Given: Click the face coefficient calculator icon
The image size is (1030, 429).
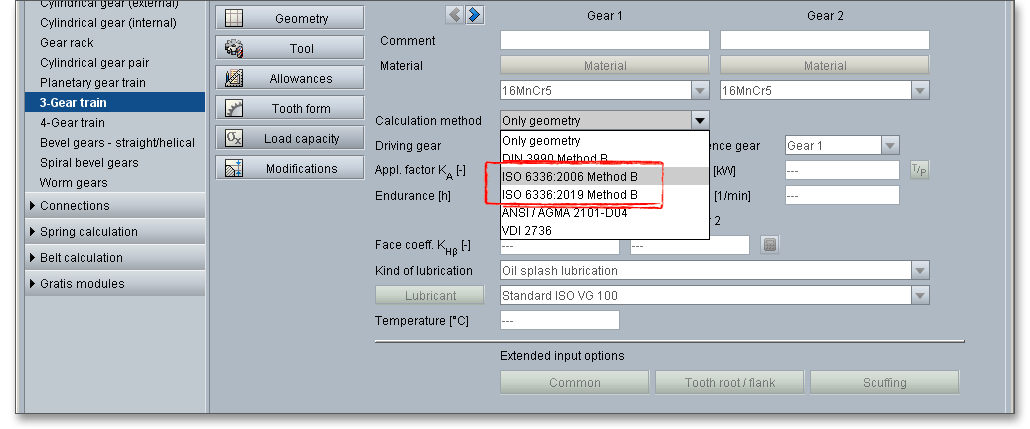Looking at the screenshot, I should pyautogui.click(x=769, y=245).
